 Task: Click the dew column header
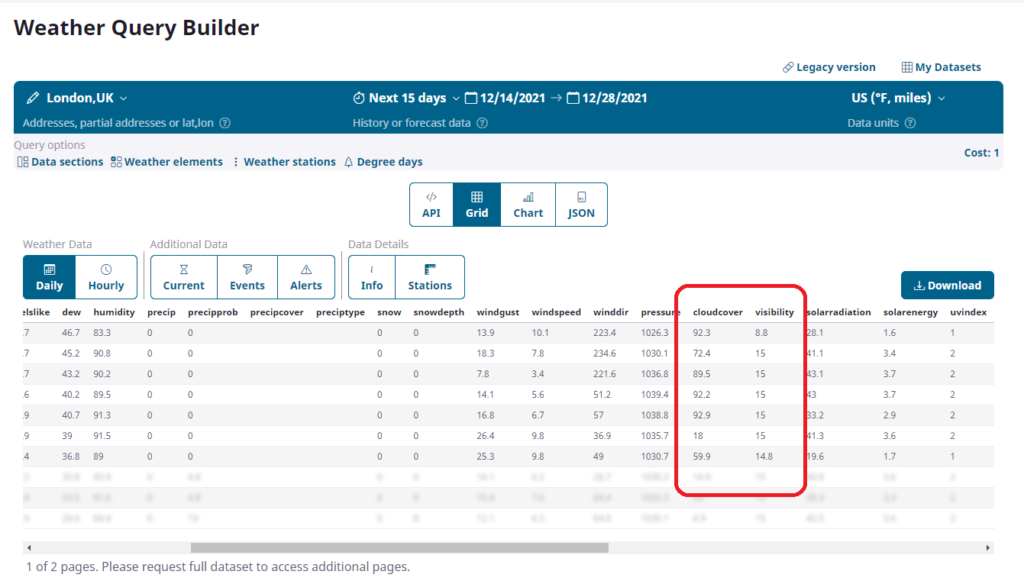click(x=71, y=312)
